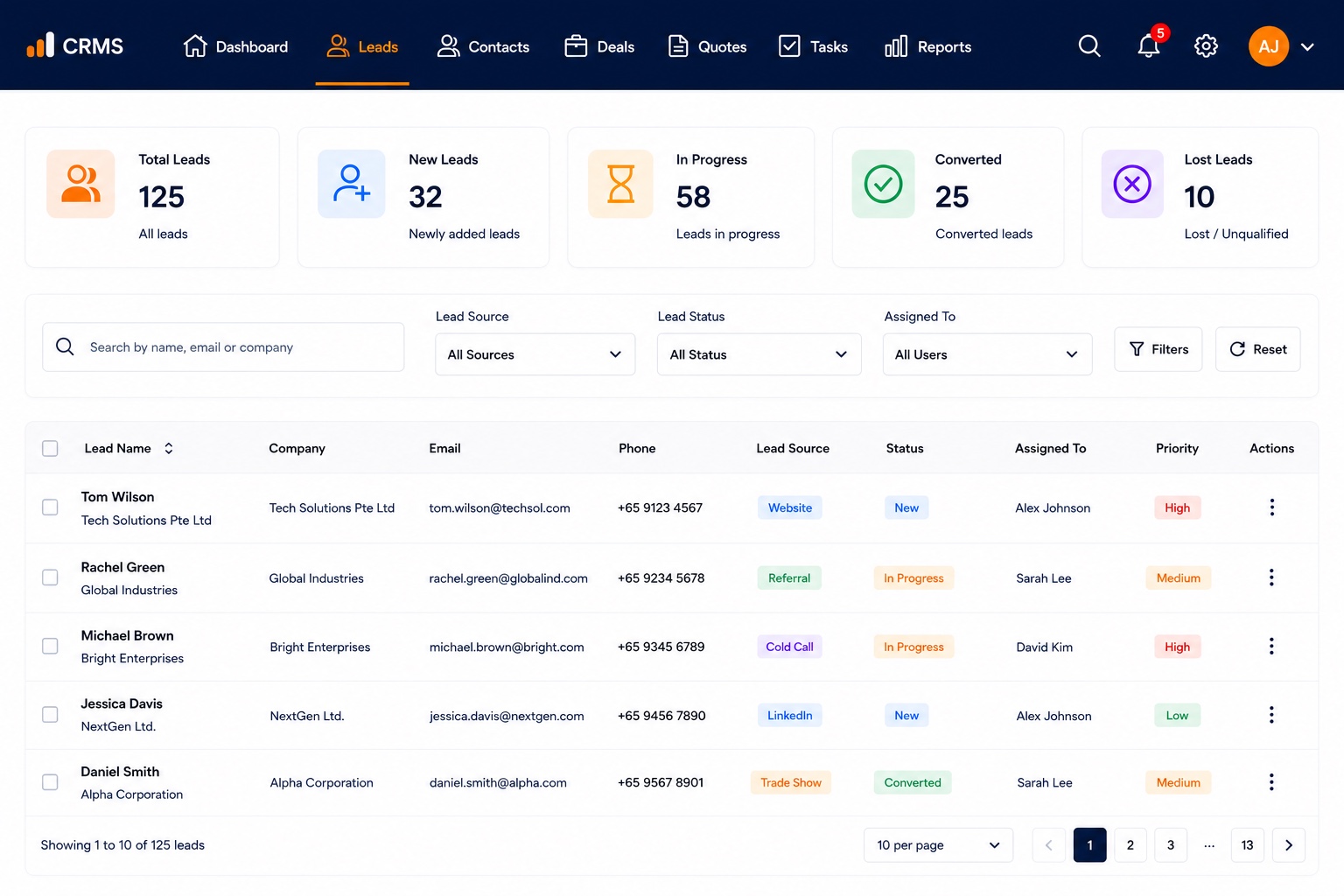Open actions menu for Michael Brown

pyautogui.click(x=1272, y=647)
